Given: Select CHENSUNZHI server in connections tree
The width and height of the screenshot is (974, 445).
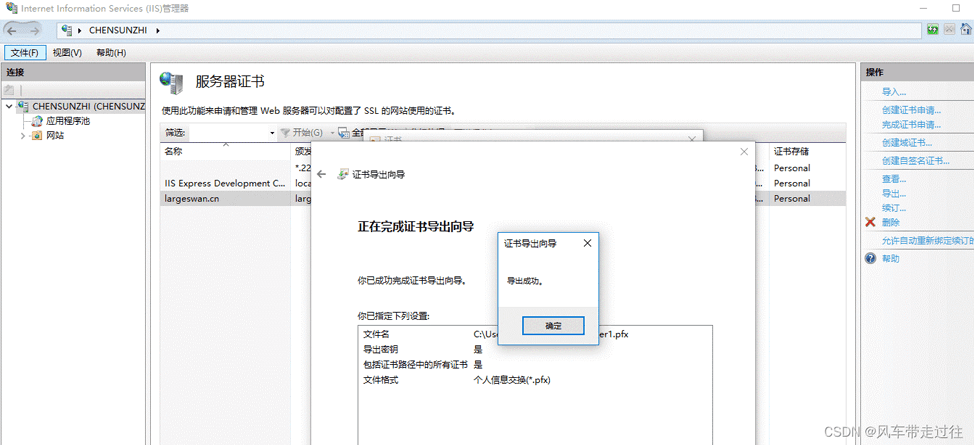Looking at the screenshot, I should pyautogui.click(x=88, y=106).
